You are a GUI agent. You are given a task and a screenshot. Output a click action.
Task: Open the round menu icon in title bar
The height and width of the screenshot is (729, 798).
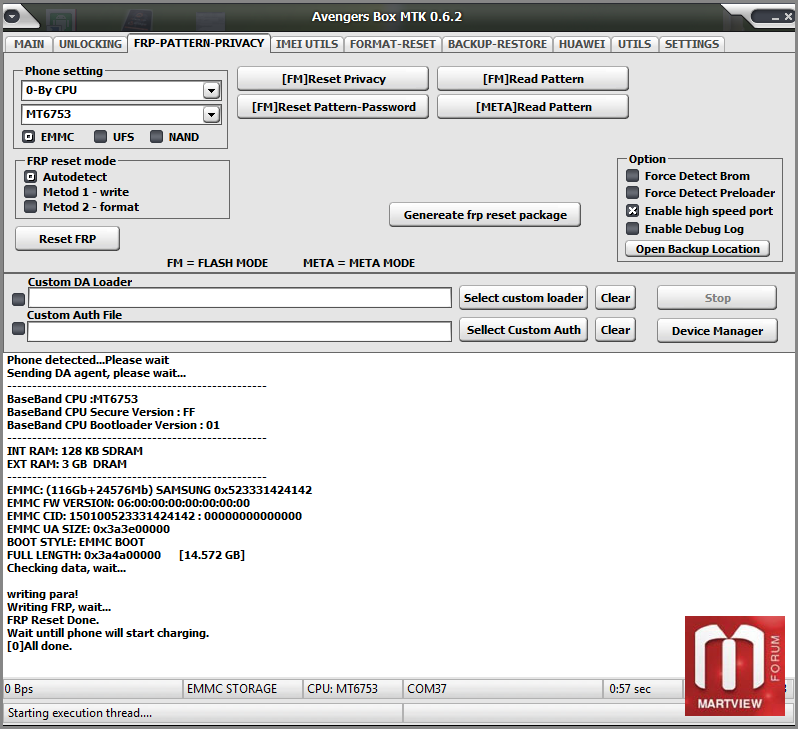(12, 16)
